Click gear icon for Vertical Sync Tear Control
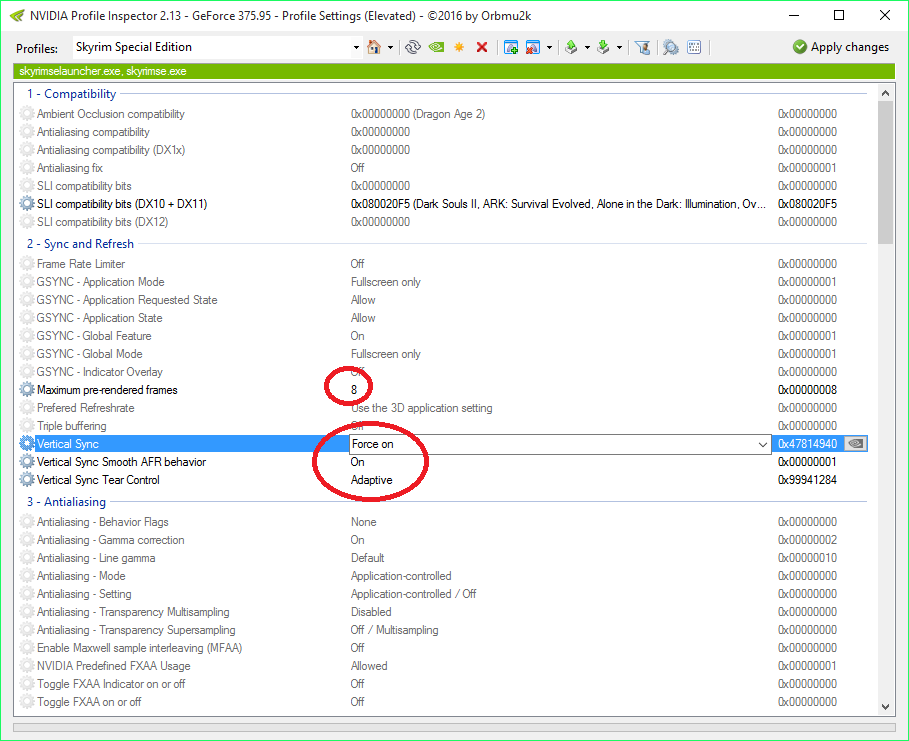The width and height of the screenshot is (909, 741). (27, 480)
